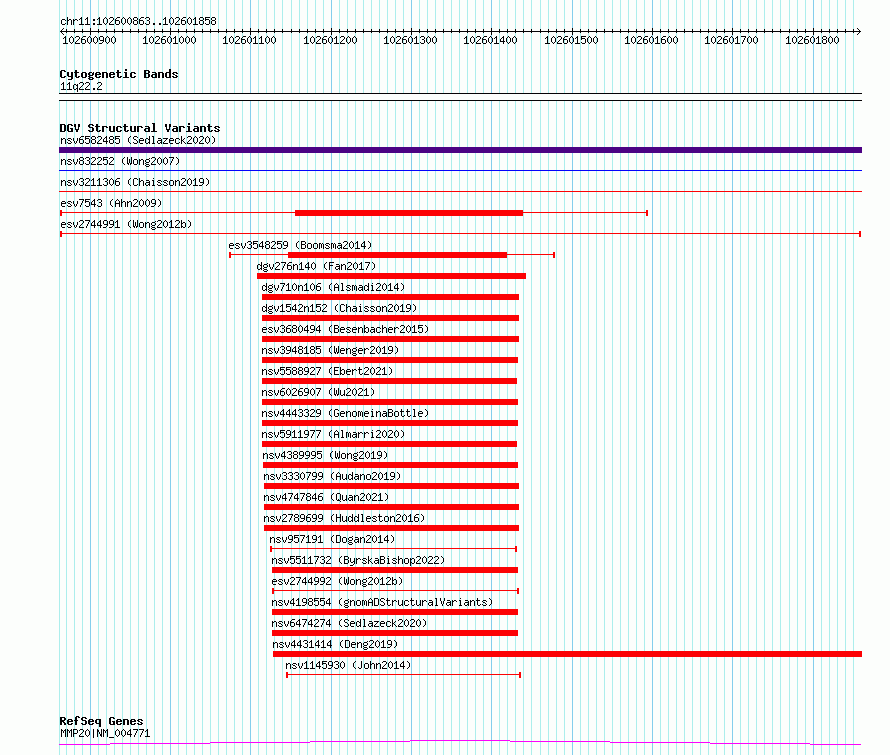Select nsv5511732 (ByrskaBishop2022) label

coord(358,560)
